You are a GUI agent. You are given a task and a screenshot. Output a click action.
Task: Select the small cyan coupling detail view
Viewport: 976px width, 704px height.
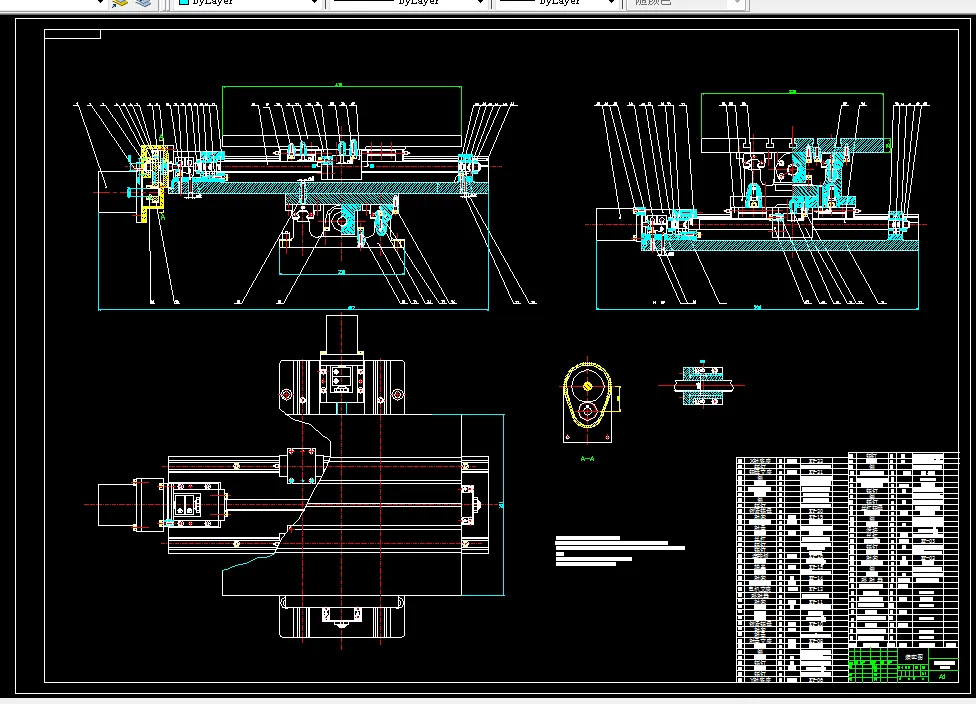(x=702, y=386)
